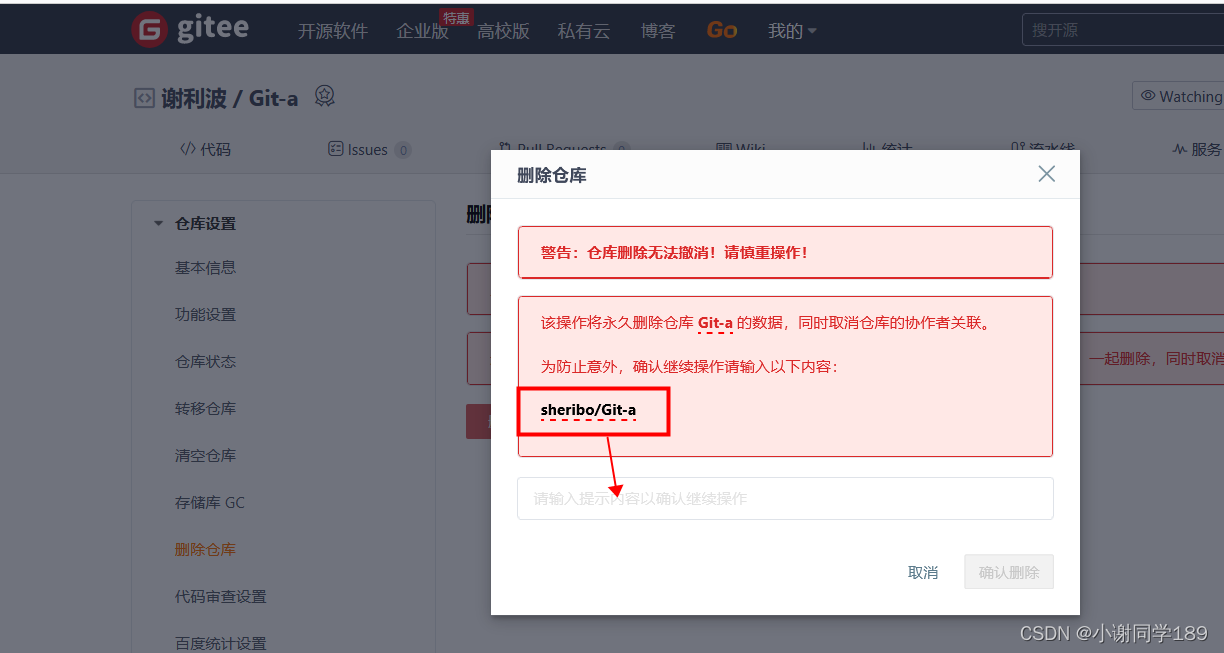
Task: Click the bold Git-a name in the warning
Action: (x=715, y=323)
